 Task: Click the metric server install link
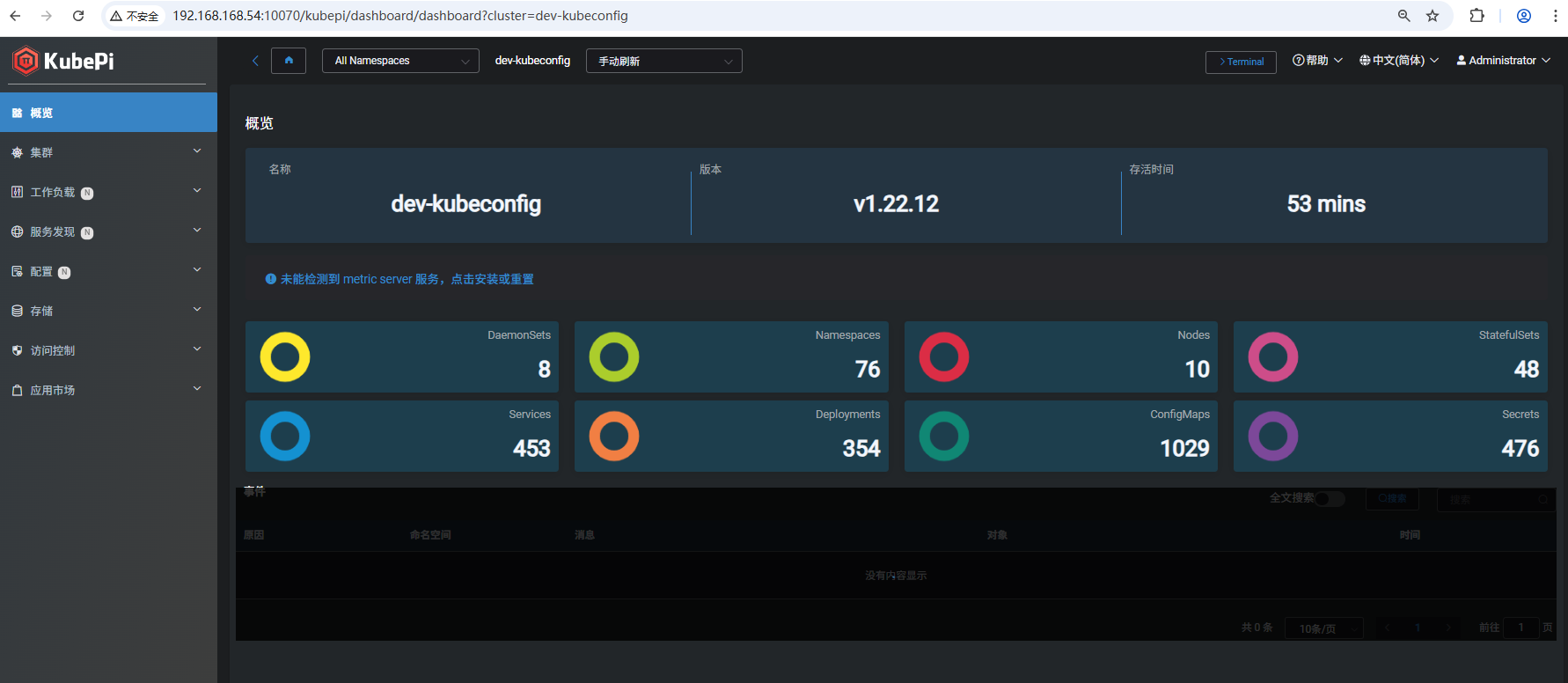(406, 279)
